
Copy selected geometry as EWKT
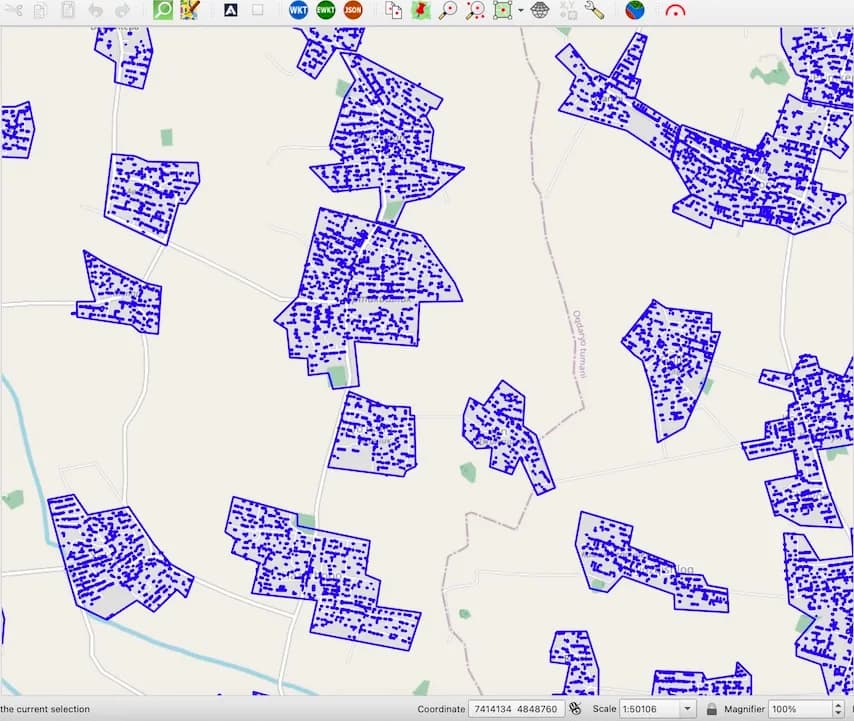tap(325, 9)
